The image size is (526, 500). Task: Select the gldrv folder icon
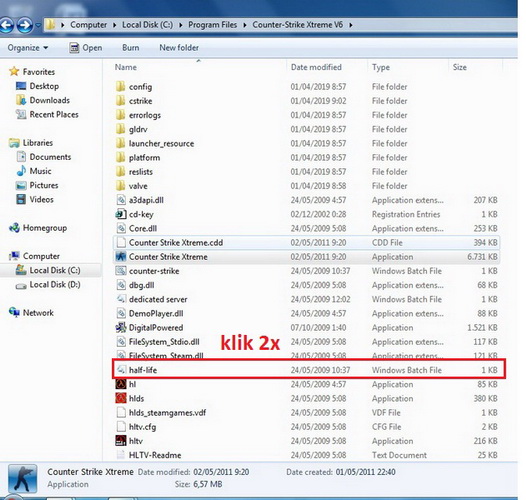pyautogui.click(x=120, y=129)
